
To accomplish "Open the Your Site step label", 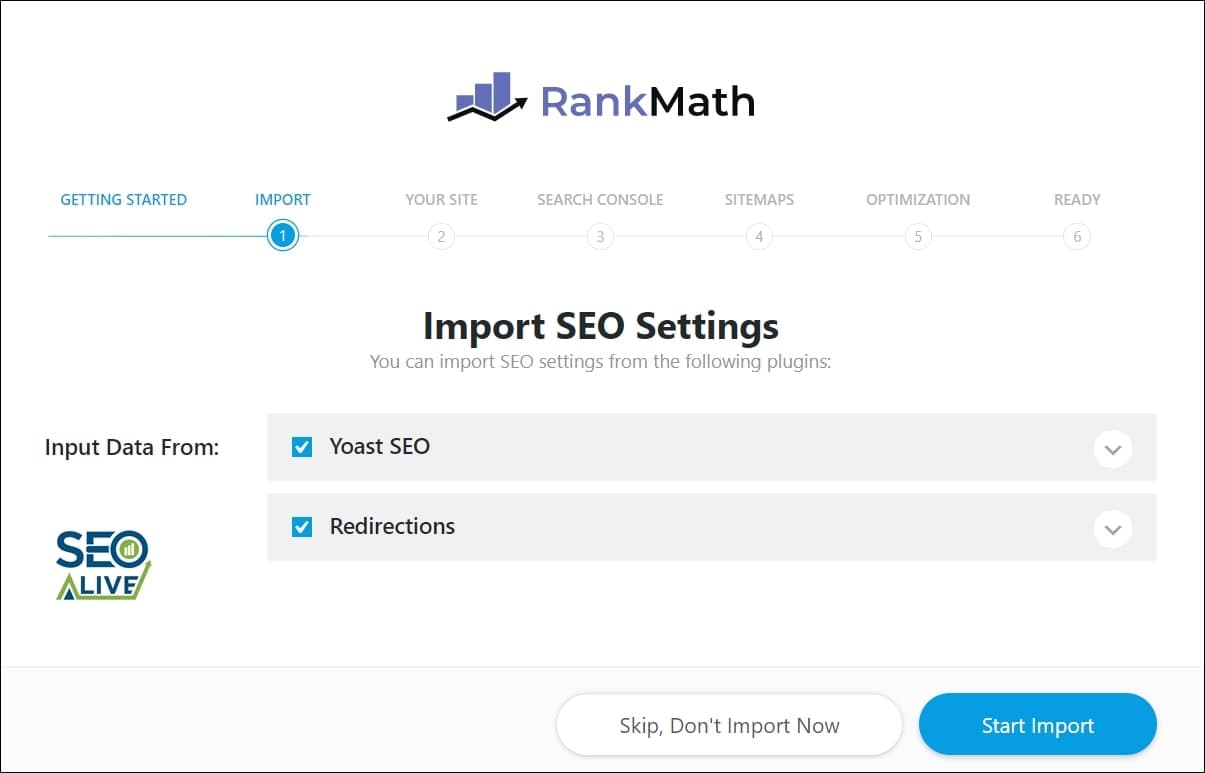I will point(441,199).
